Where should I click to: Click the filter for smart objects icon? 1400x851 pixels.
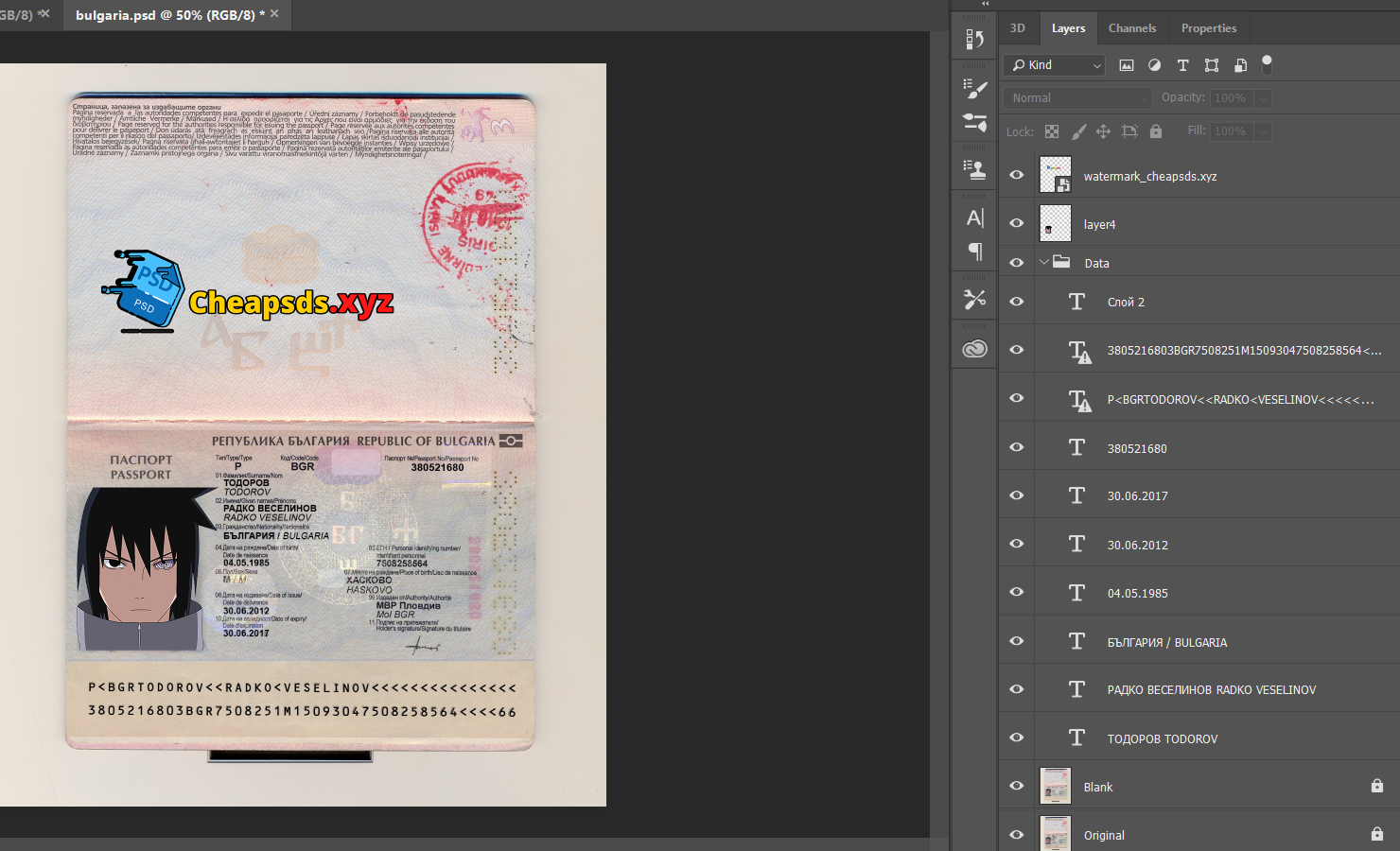point(1240,65)
